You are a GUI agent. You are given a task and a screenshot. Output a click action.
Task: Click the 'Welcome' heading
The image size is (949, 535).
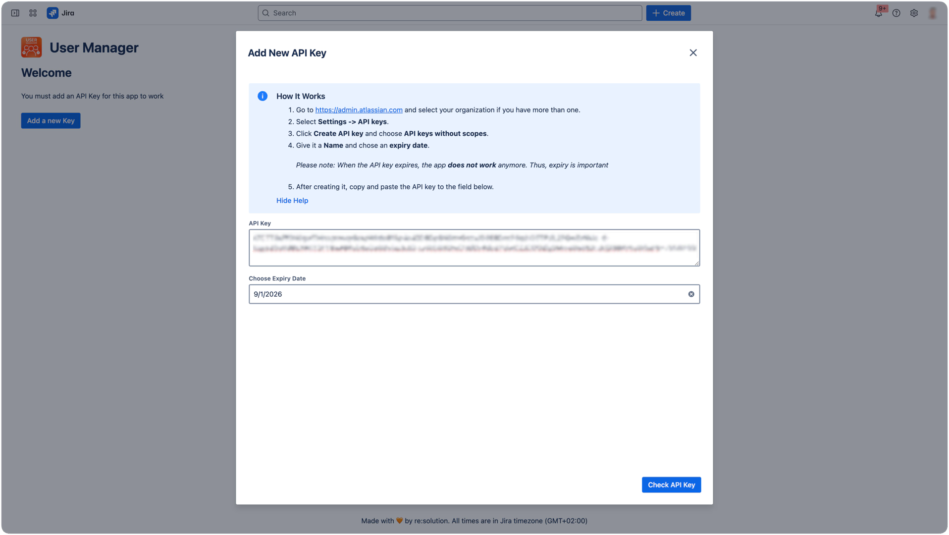47,73
